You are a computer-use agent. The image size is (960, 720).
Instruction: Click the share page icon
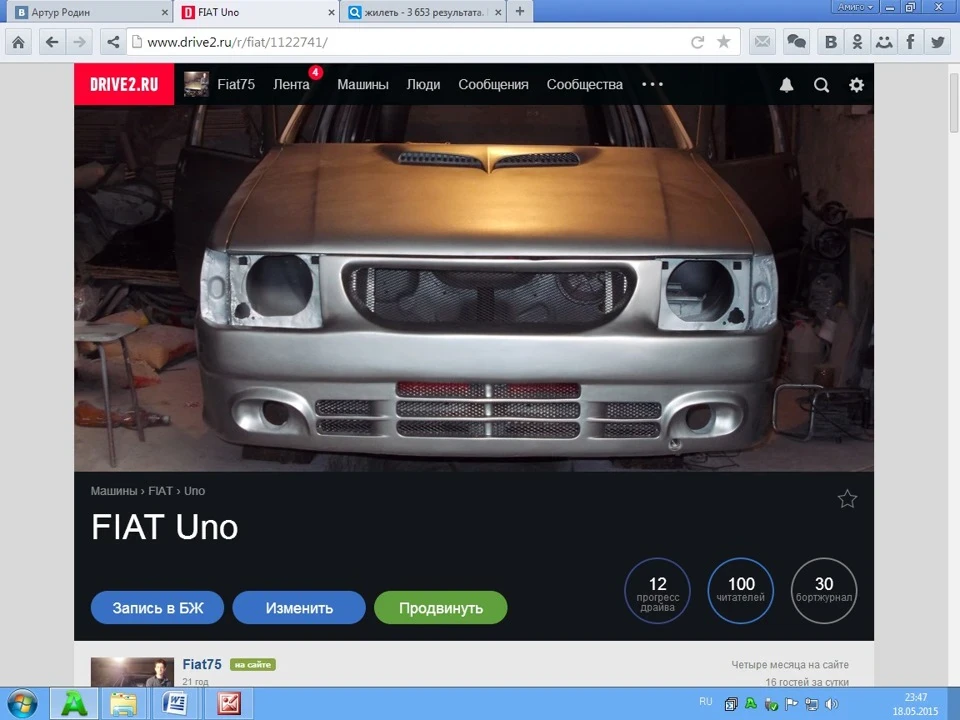point(113,42)
